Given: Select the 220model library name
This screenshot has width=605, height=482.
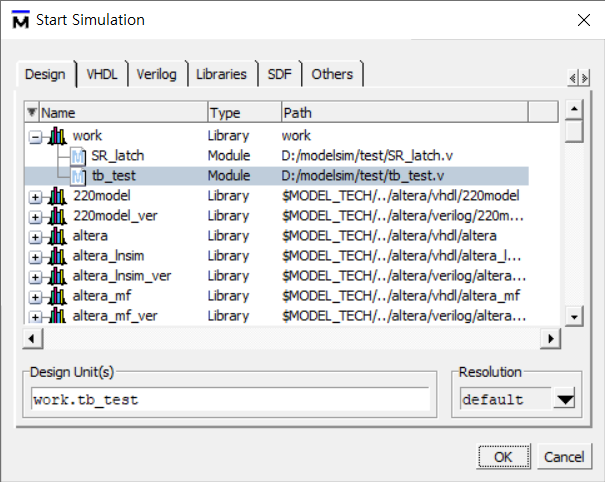Looking at the screenshot, I should click(x=102, y=196).
